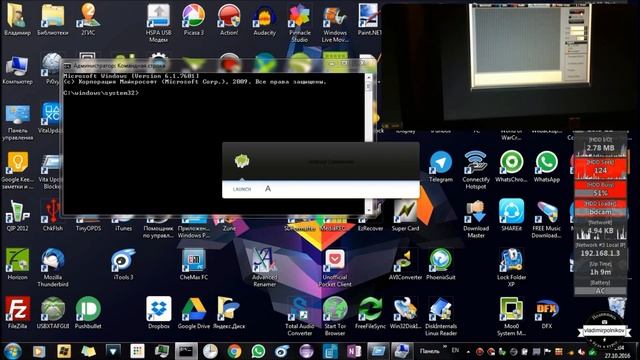Open the SHAREit desktop shortcut
This screenshot has width=640, height=360.
pyautogui.click(x=511, y=216)
